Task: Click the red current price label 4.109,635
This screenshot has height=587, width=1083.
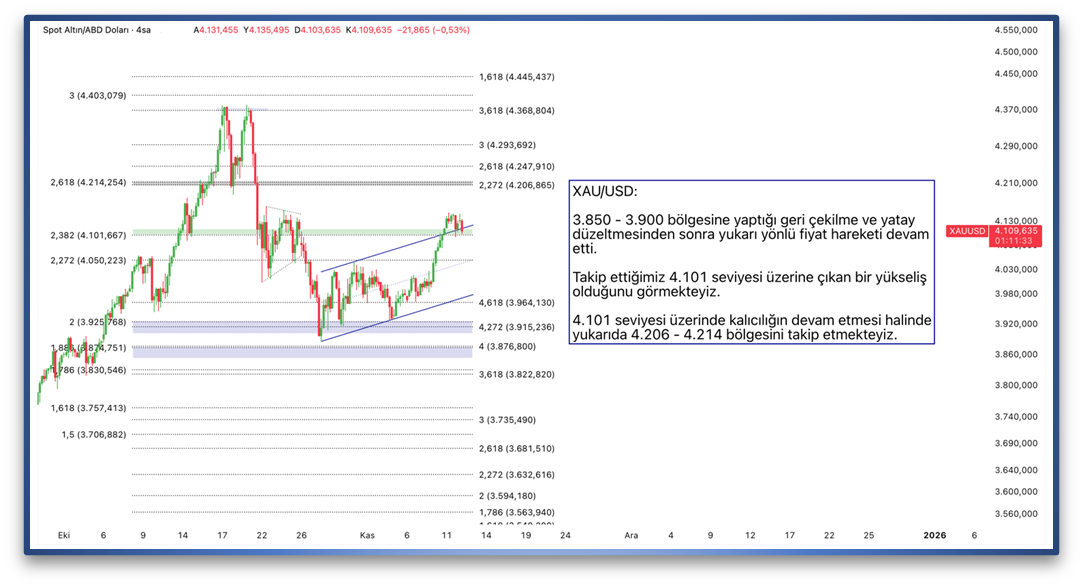Action: [1015, 230]
